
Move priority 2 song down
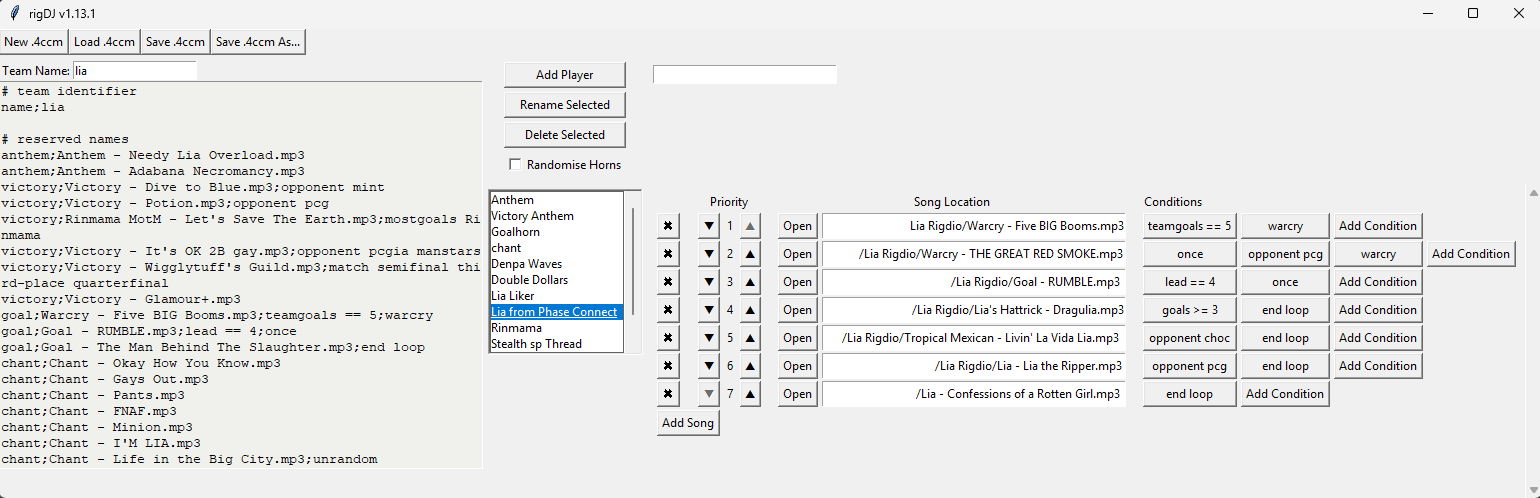[709, 254]
